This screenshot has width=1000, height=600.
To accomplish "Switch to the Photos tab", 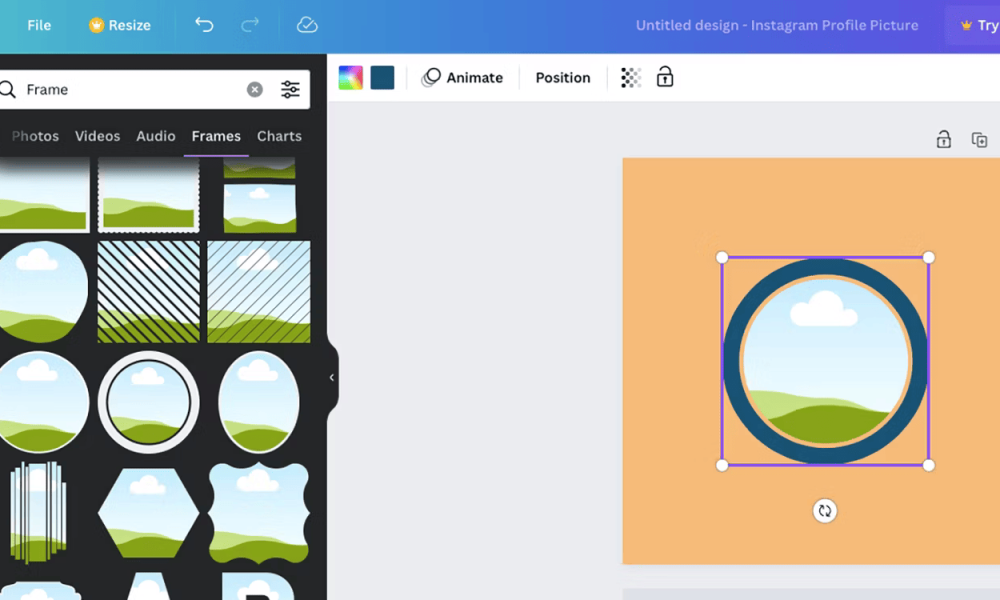I will click(x=35, y=136).
